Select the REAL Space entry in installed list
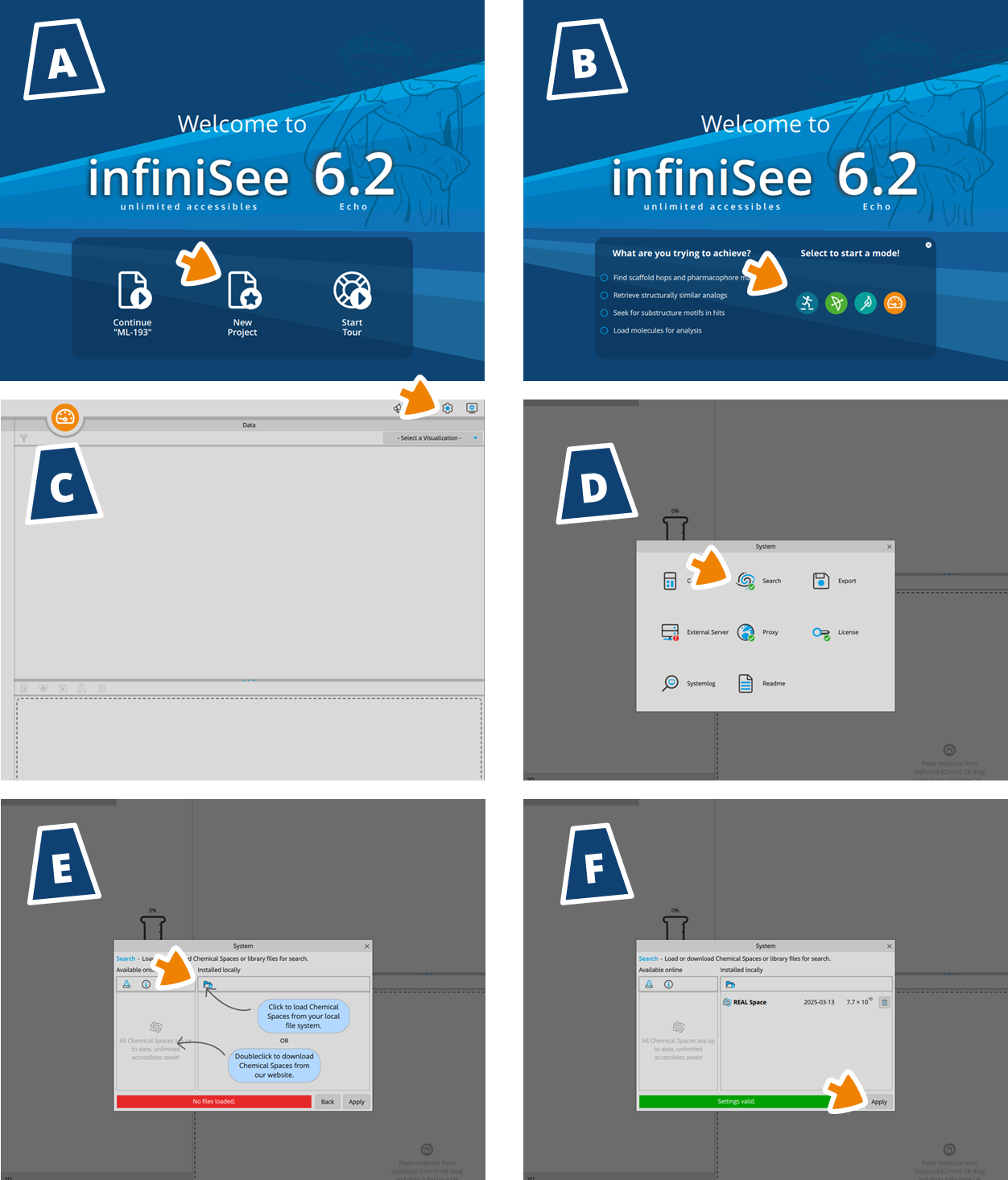 806,1003
